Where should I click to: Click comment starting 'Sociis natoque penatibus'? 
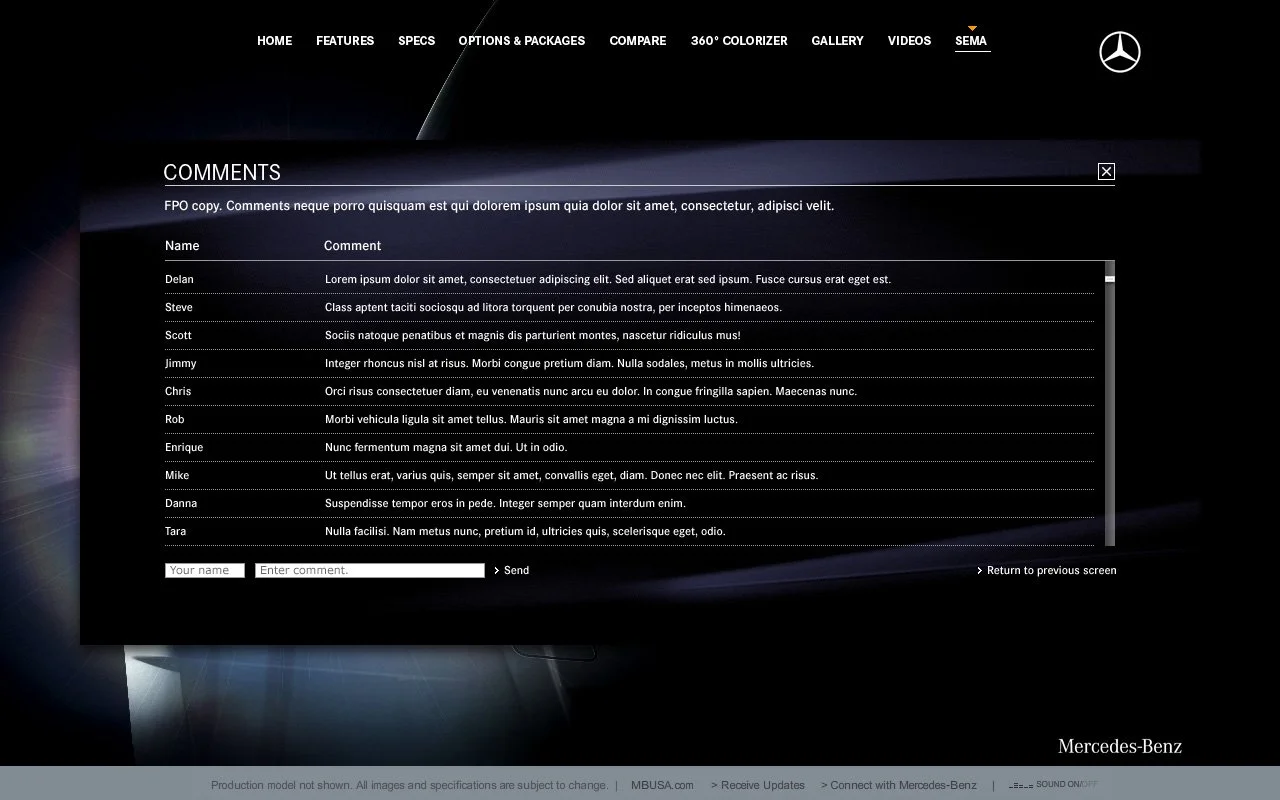(533, 335)
